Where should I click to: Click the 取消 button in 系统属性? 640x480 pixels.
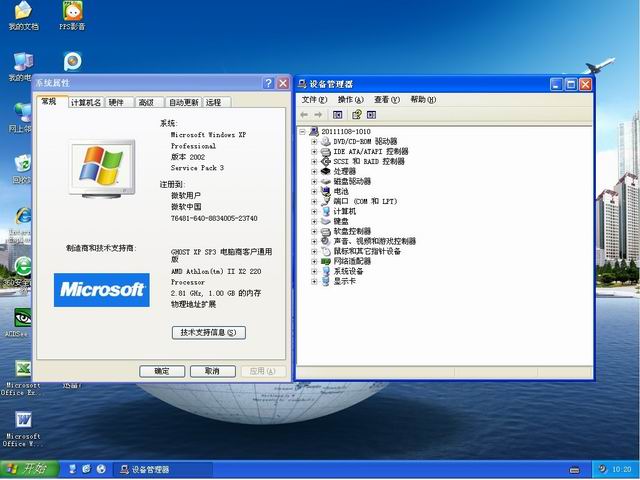213,371
